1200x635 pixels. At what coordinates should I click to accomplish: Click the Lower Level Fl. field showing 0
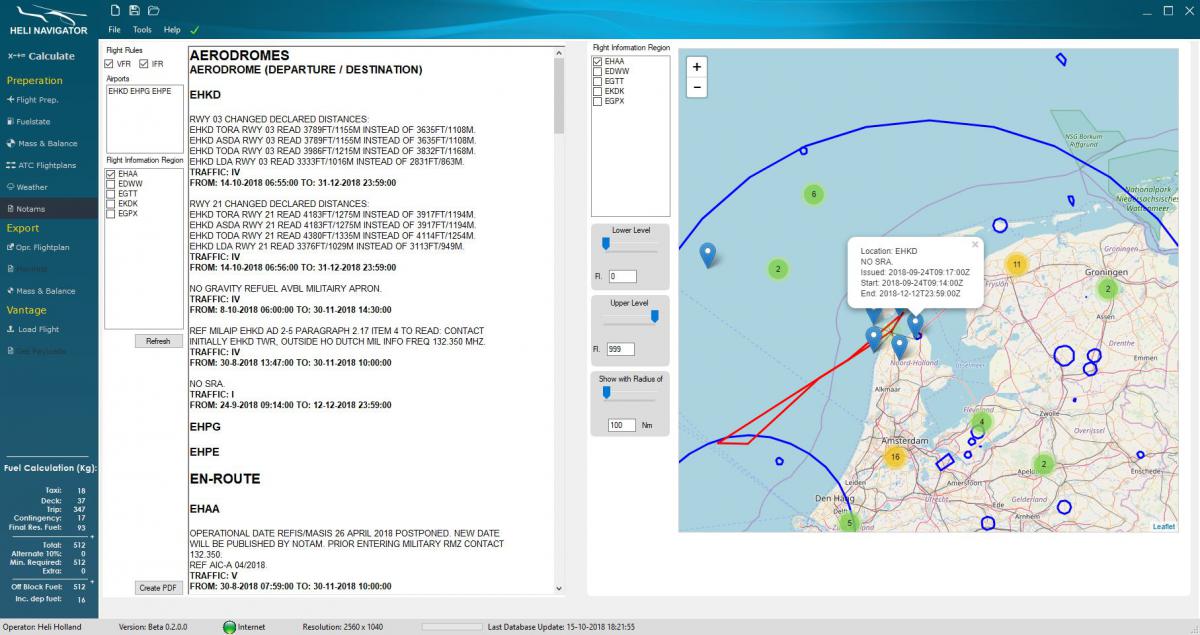622,276
